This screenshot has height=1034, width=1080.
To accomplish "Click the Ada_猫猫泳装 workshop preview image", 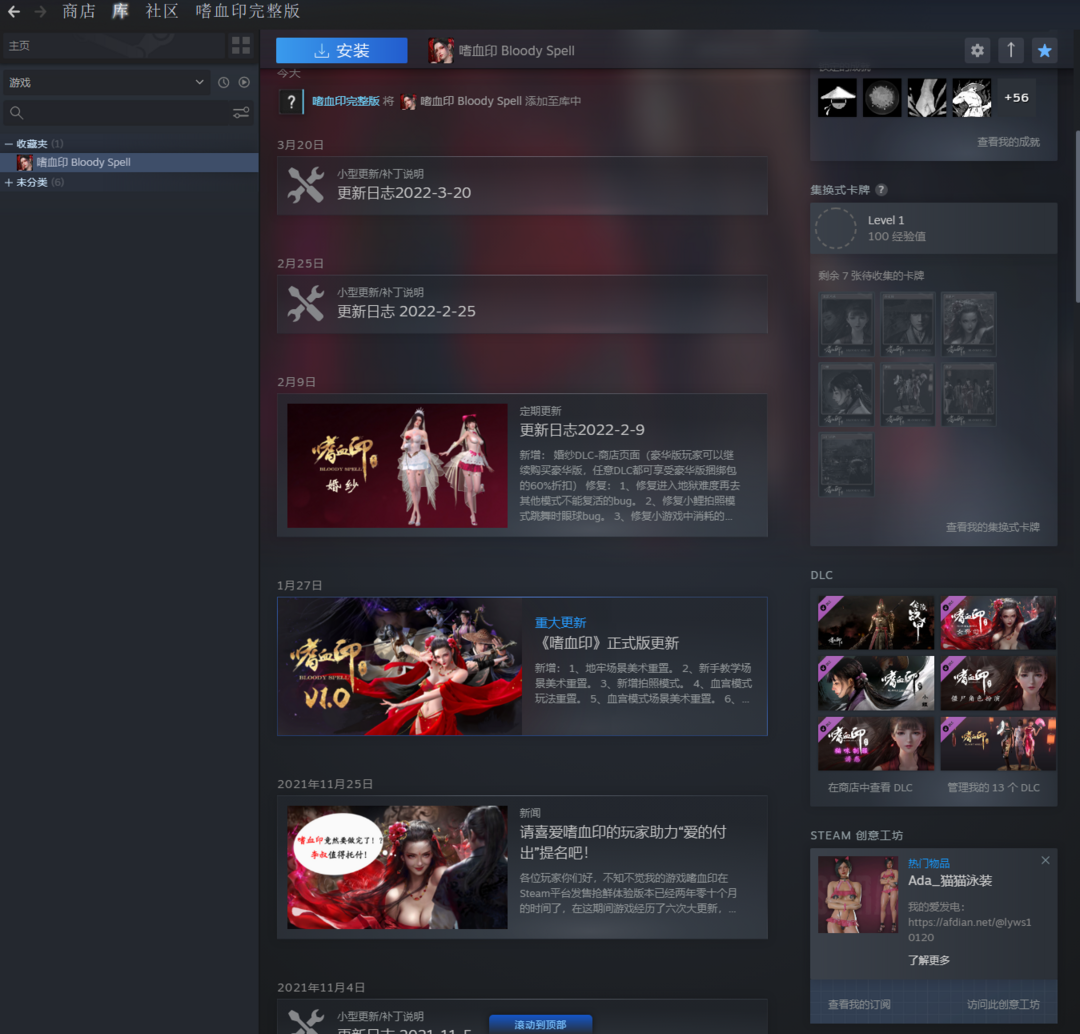I will point(858,895).
